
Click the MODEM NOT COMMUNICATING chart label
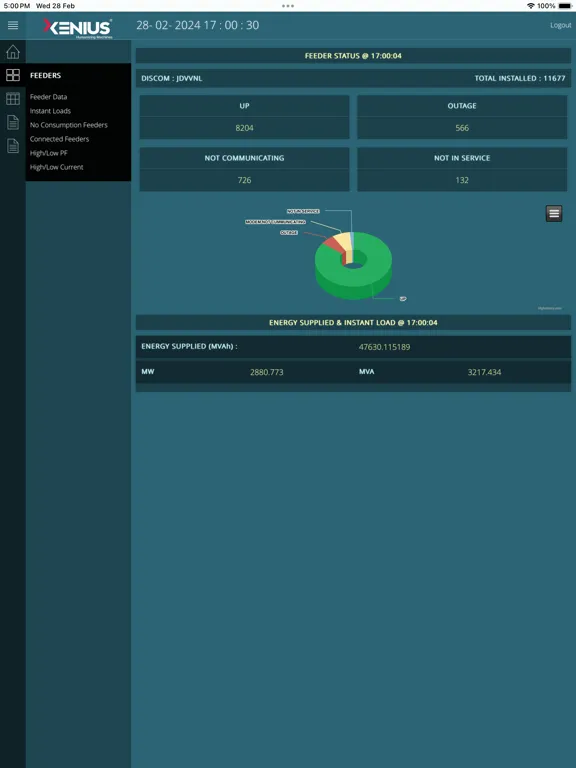(x=275, y=222)
